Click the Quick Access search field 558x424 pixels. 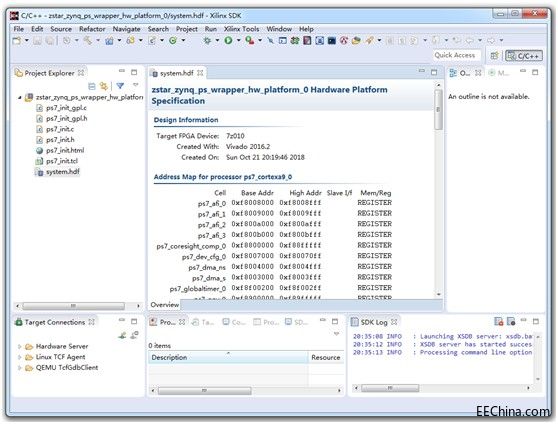[x=456, y=56]
